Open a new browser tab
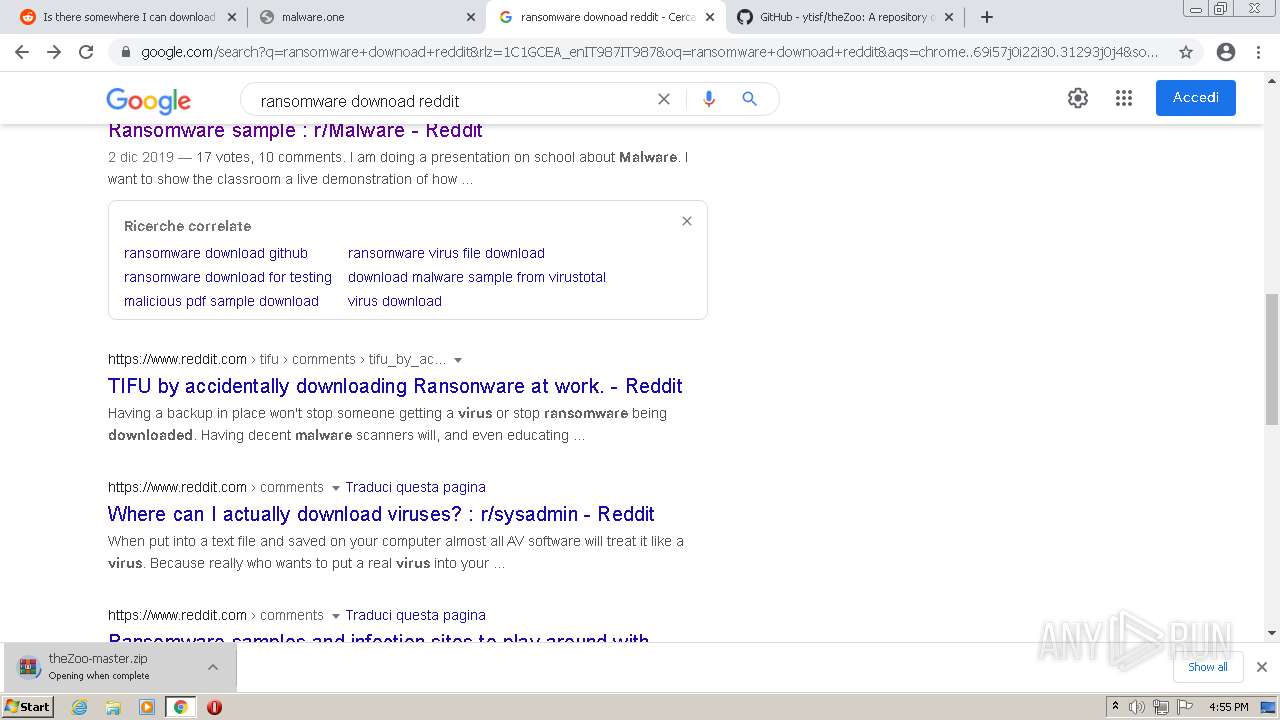 (x=987, y=17)
